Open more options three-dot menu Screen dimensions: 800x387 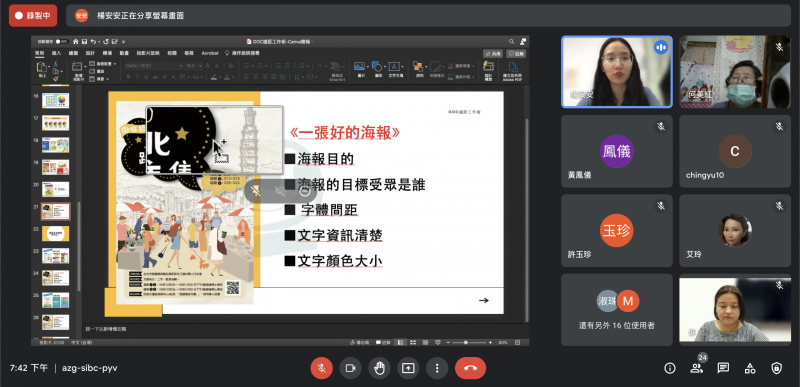point(437,368)
